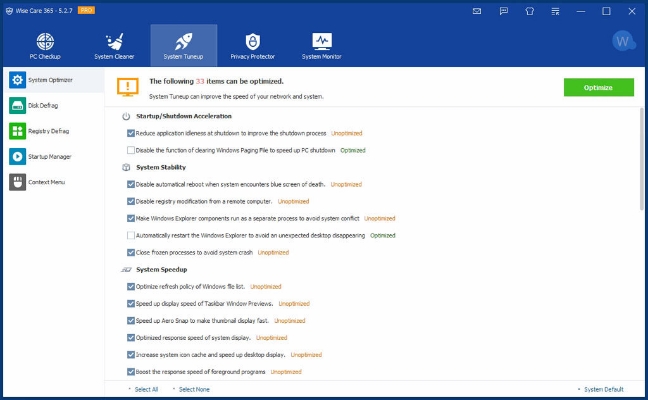Click the System Default link

[x=604, y=389]
